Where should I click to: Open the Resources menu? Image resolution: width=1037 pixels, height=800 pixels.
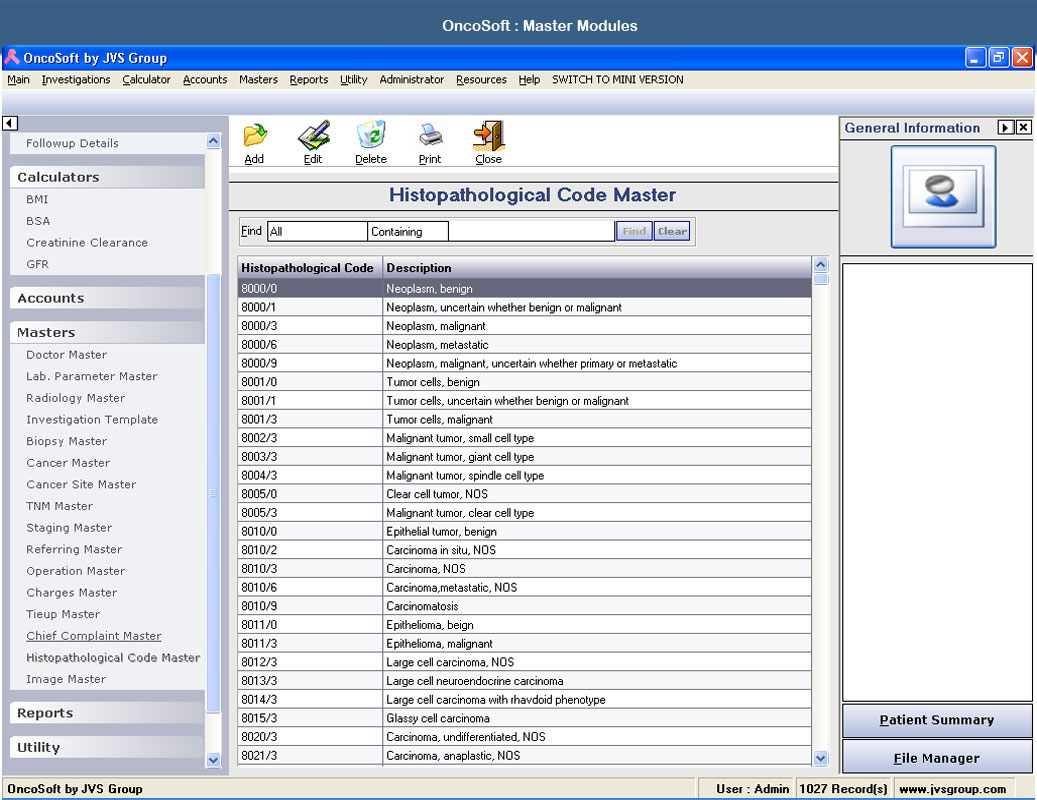(481, 79)
